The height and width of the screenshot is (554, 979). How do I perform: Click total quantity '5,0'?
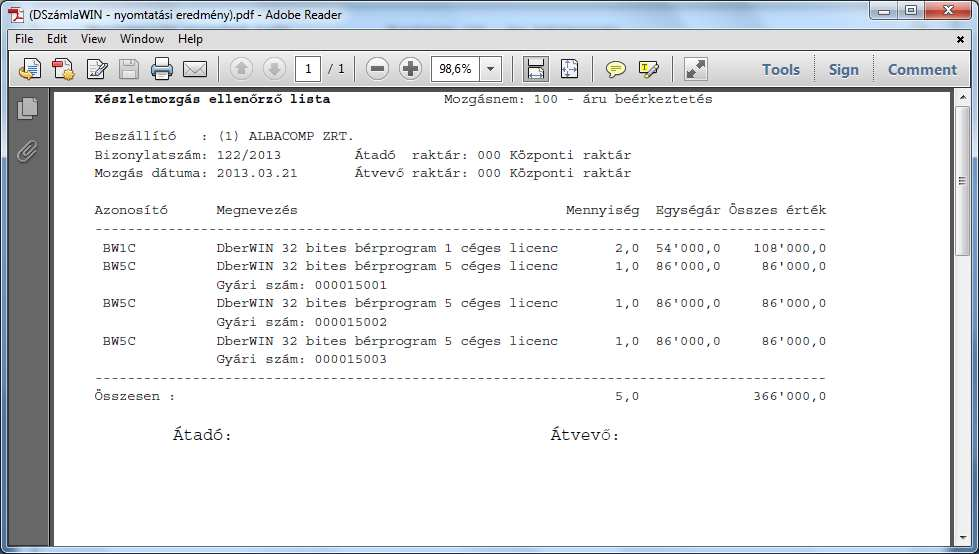click(x=627, y=396)
